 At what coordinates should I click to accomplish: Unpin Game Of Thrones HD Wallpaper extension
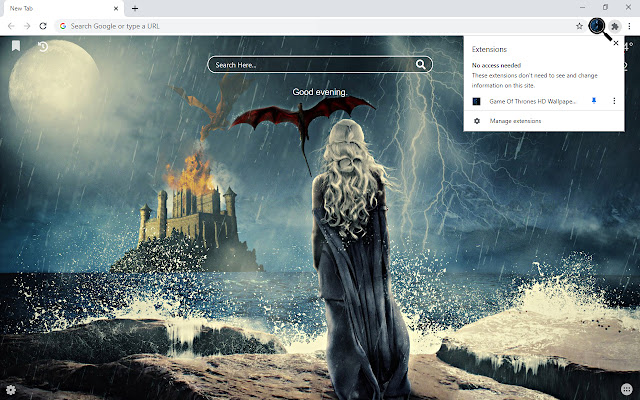click(x=594, y=101)
